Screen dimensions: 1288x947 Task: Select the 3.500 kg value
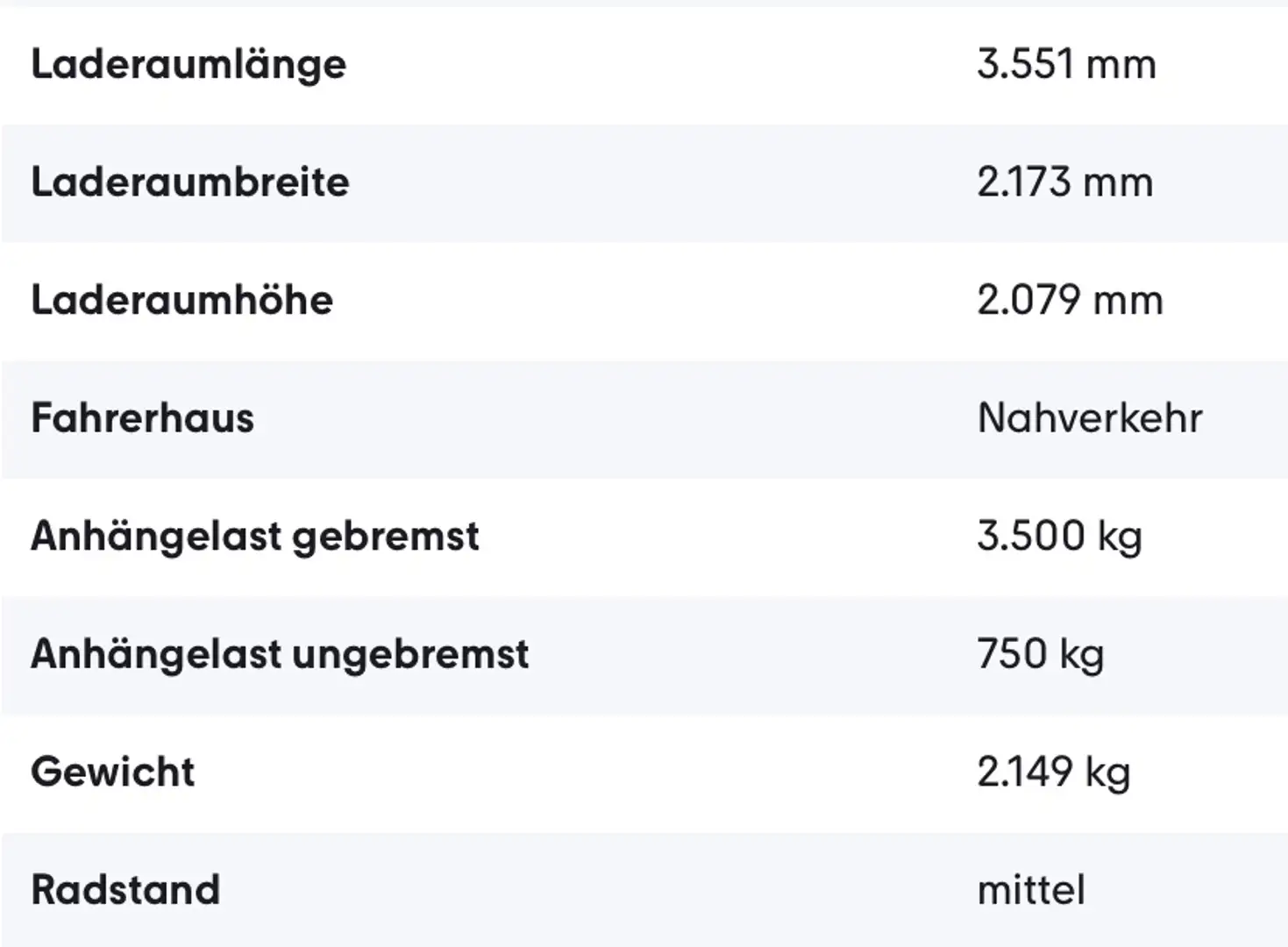tap(1059, 536)
